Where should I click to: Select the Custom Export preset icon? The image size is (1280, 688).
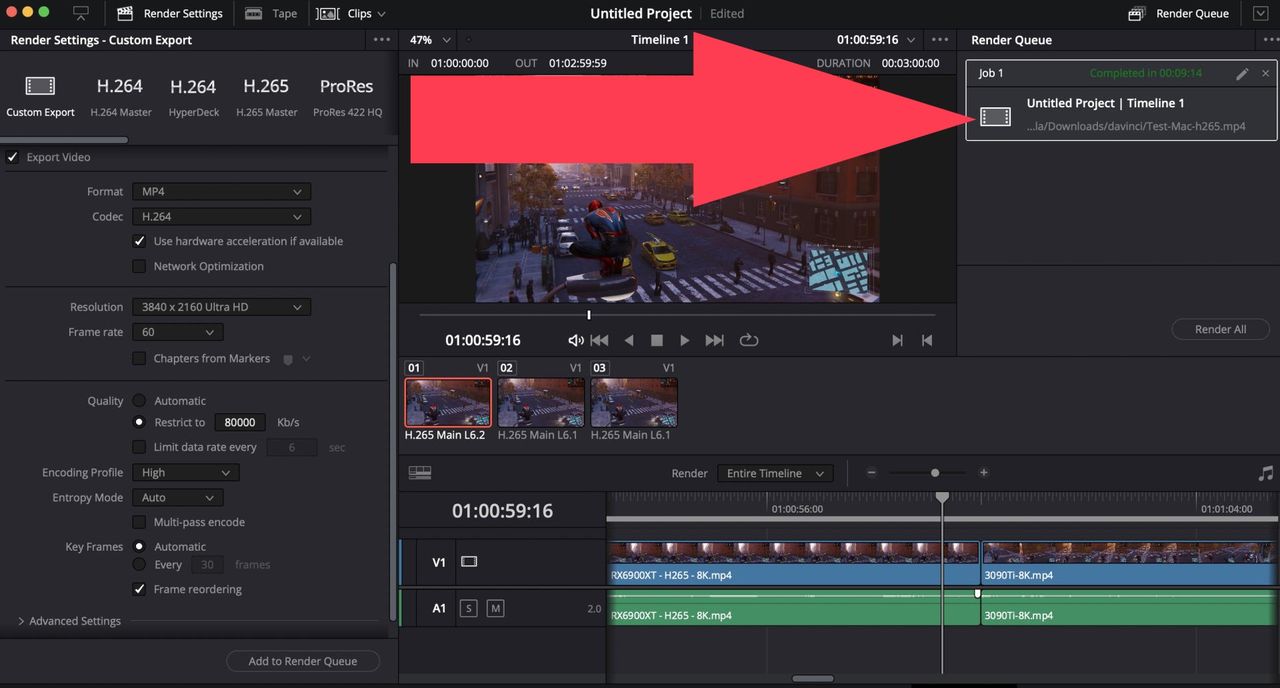[x=40, y=86]
